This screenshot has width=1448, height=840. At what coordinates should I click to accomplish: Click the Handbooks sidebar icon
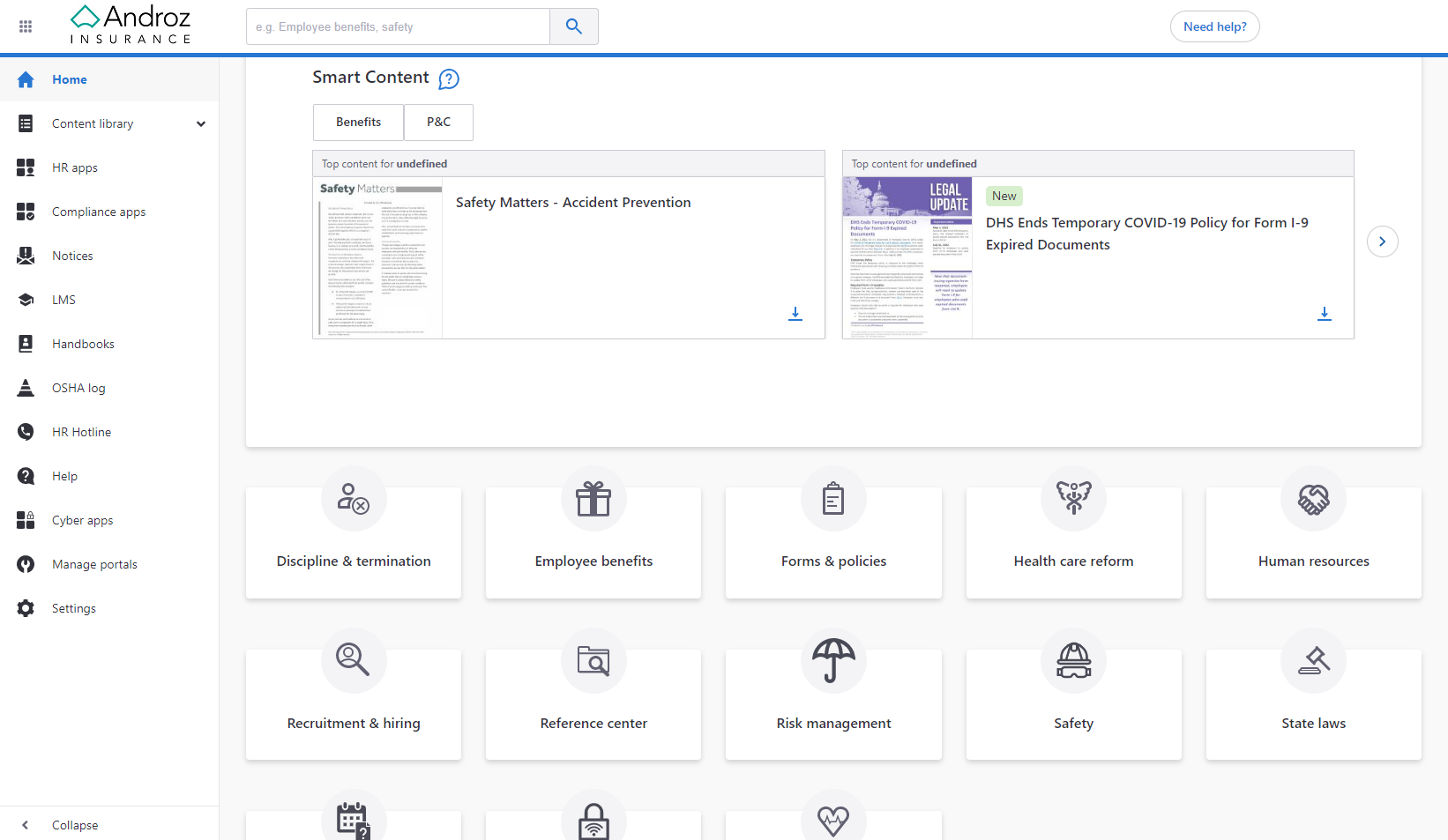(x=26, y=344)
